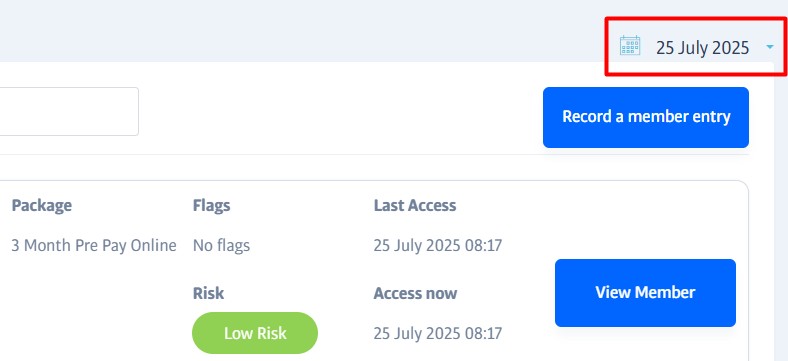Expand the date dropdown arrow
The width and height of the screenshot is (788, 361).
point(770,47)
